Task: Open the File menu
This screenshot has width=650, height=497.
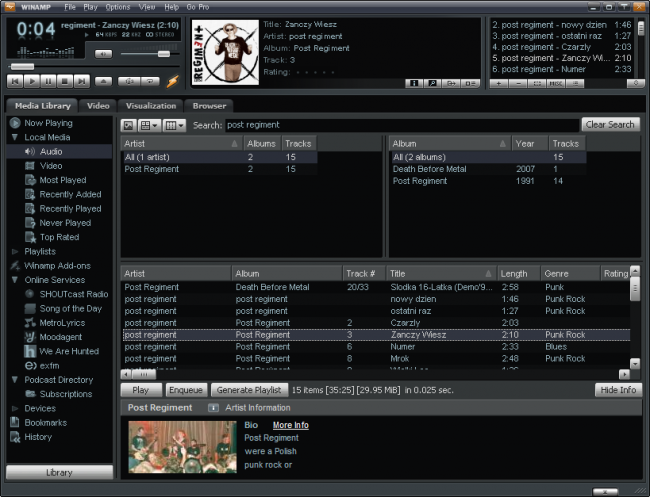Action: pos(70,7)
